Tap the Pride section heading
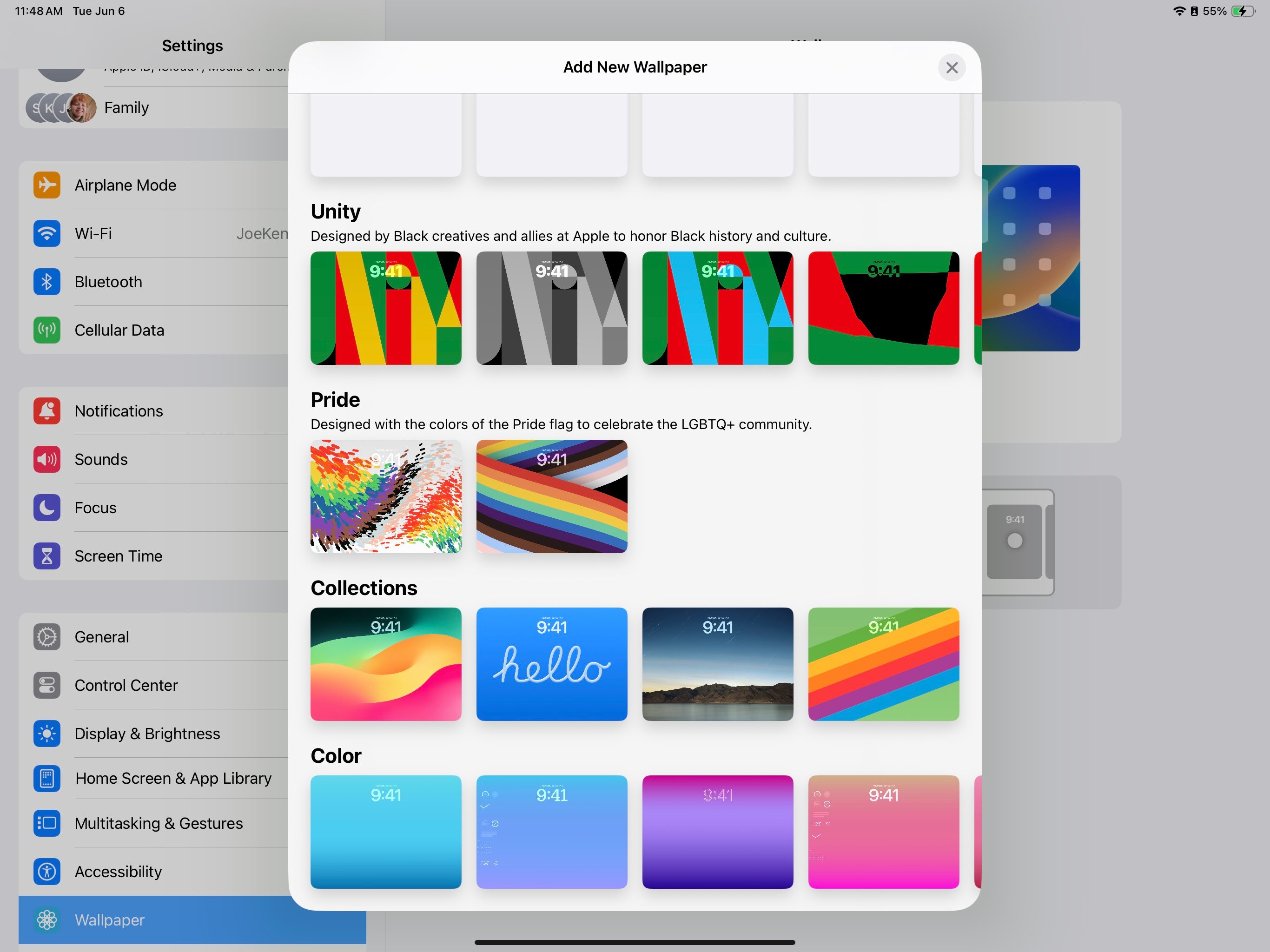1270x952 pixels. (335, 400)
